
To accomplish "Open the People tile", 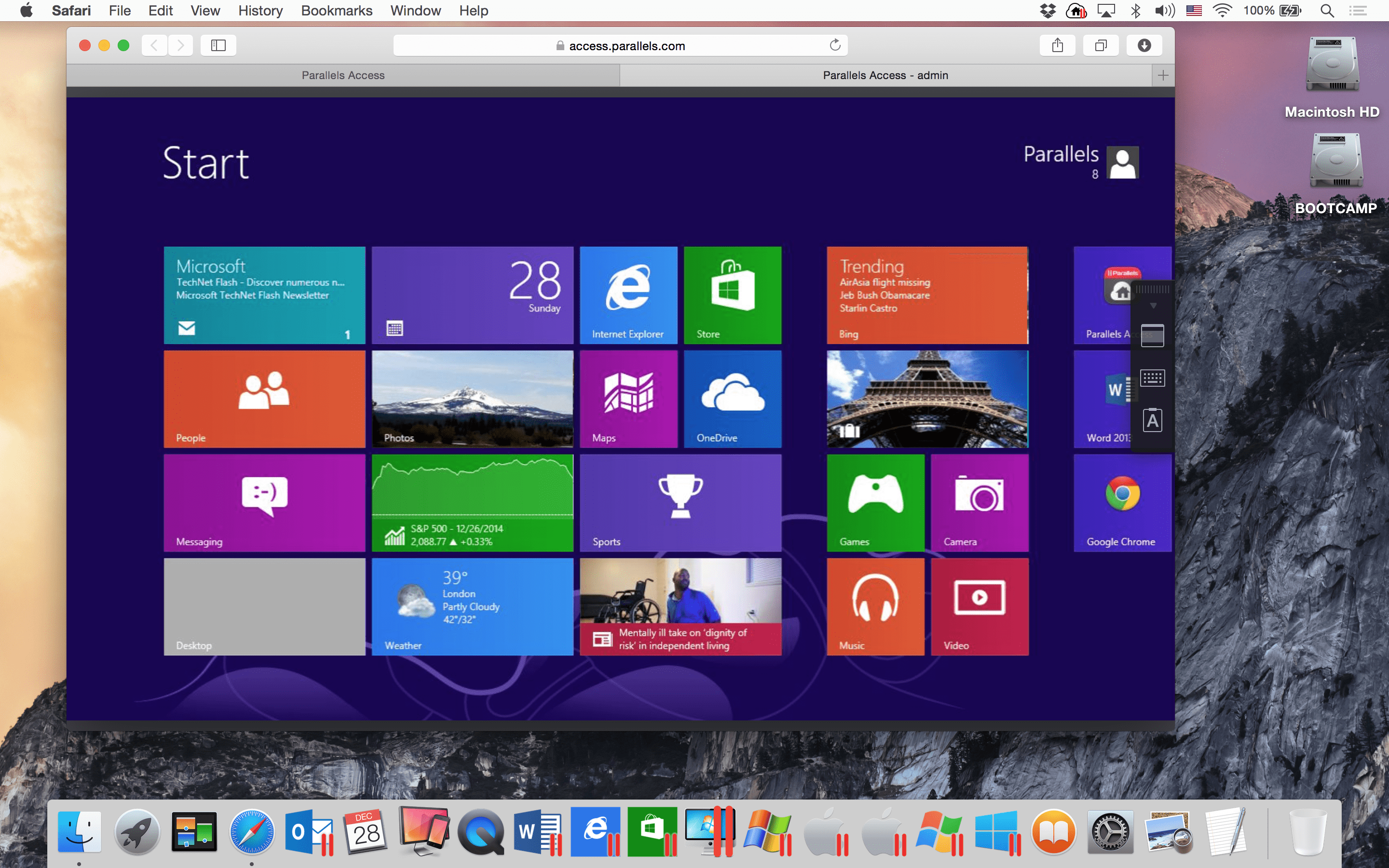I will pyautogui.click(x=264, y=399).
